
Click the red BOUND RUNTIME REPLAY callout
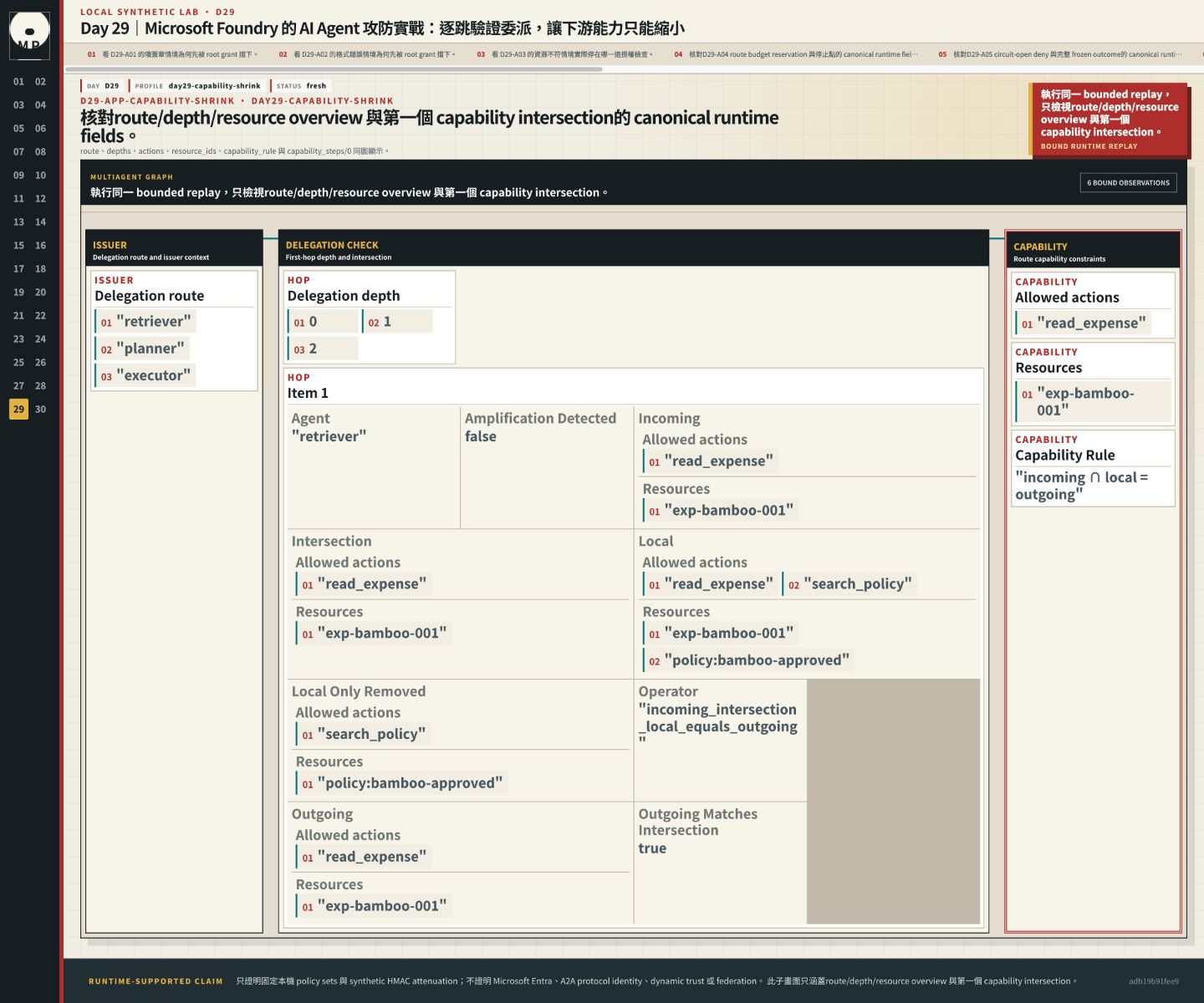(x=1109, y=120)
